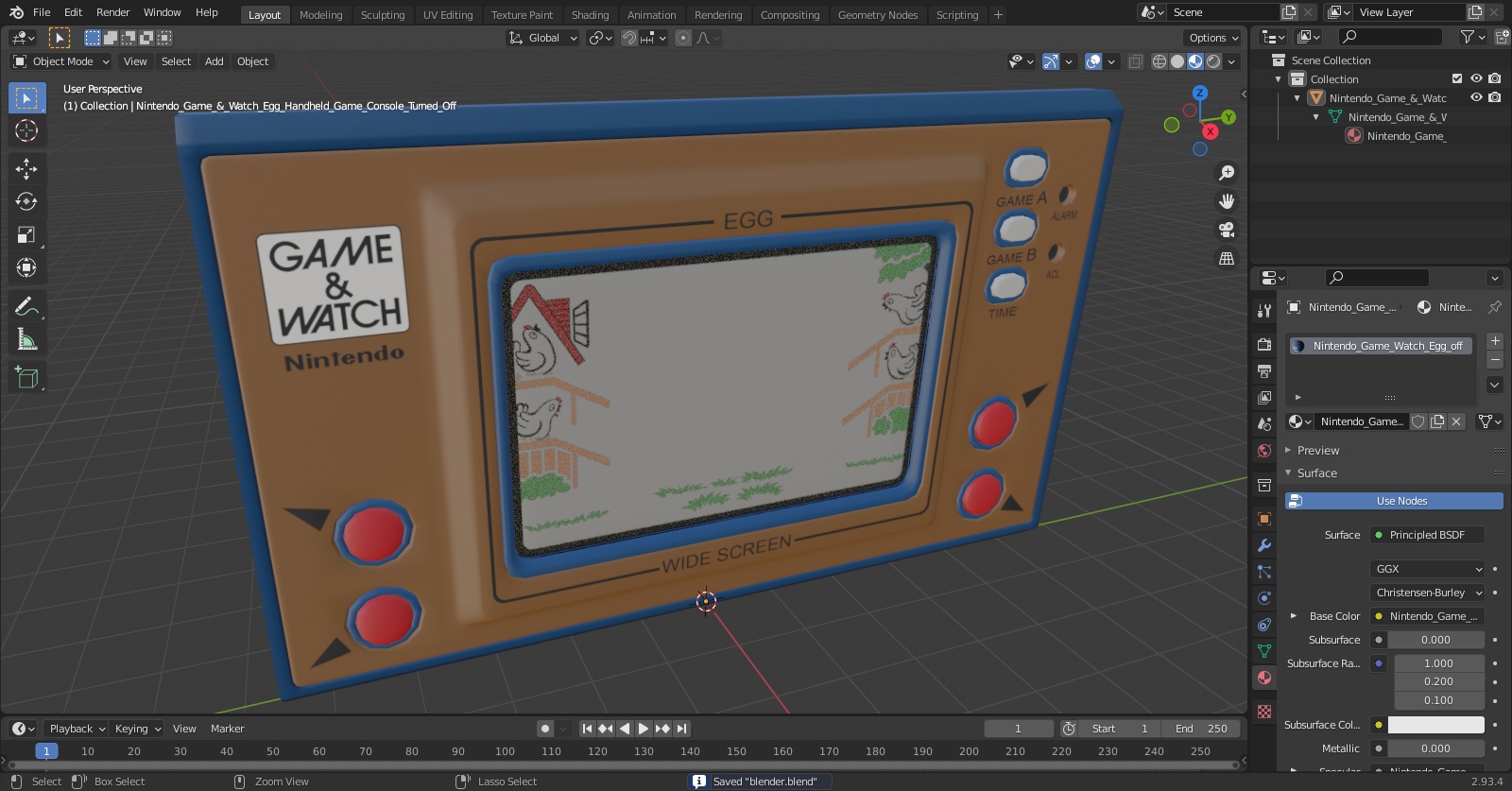
Task: Open Object Data properties tab
Action: coord(1264,651)
